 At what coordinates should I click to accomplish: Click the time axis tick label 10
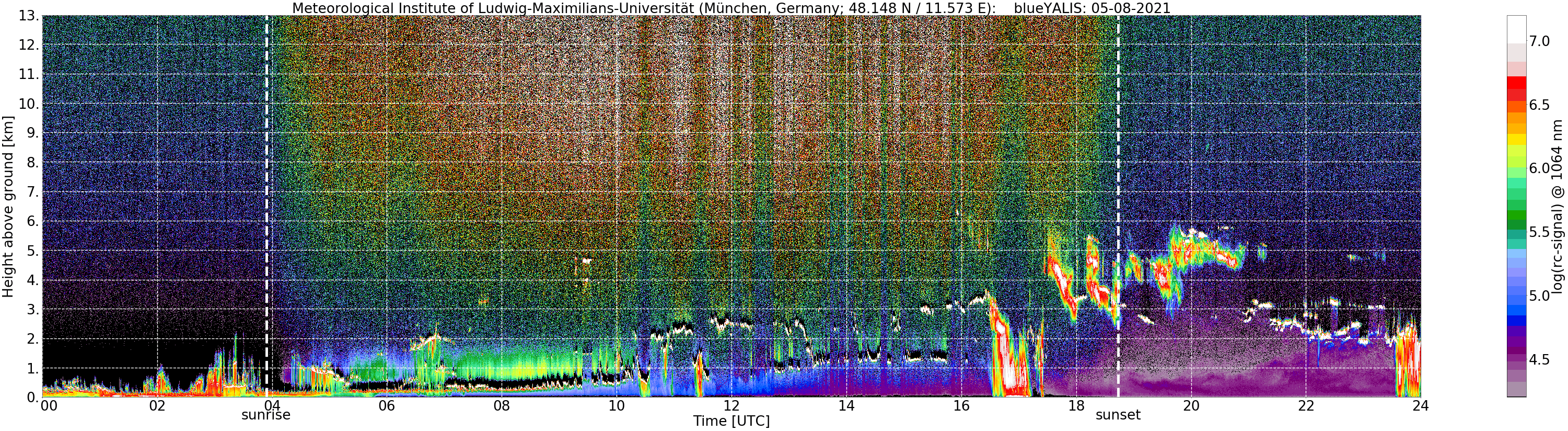pos(617,406)
